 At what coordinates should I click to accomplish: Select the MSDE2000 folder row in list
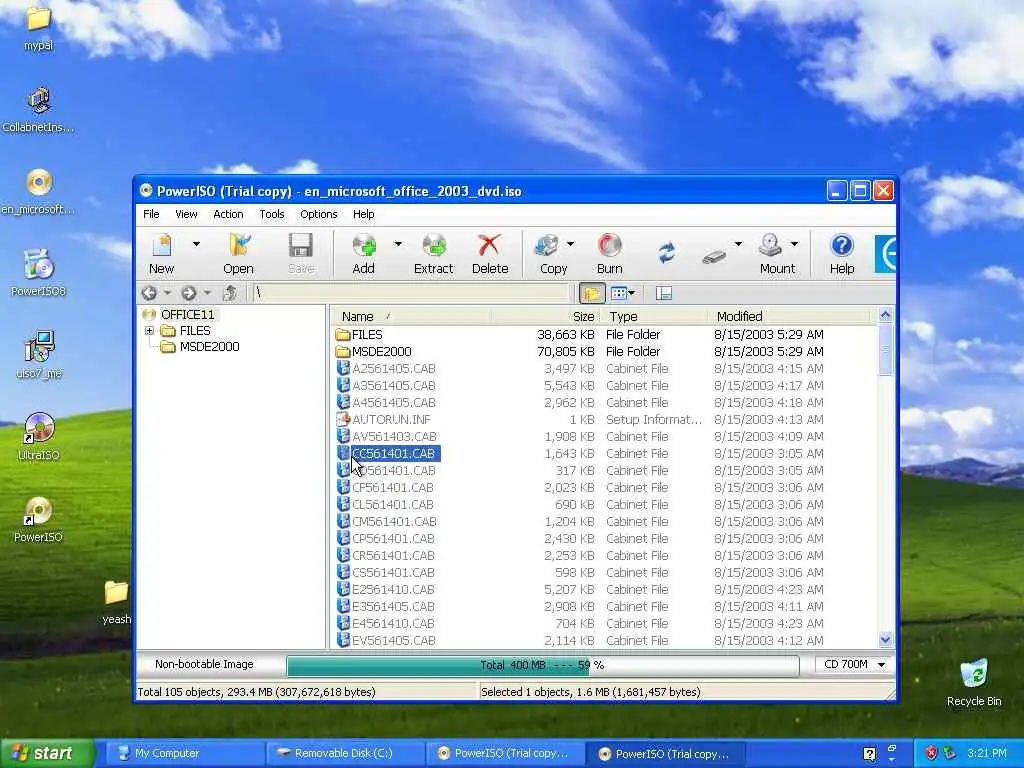click(x=605, y=351)
